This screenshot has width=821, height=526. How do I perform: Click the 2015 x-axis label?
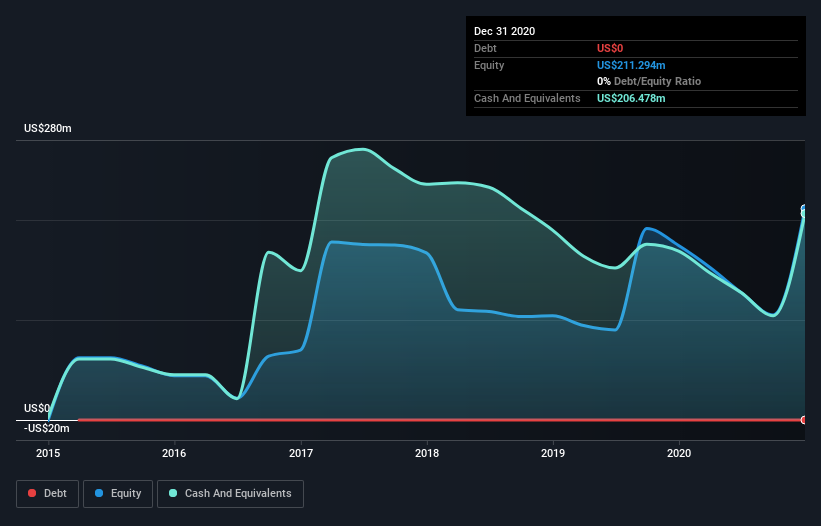click(x=48, y=453)
